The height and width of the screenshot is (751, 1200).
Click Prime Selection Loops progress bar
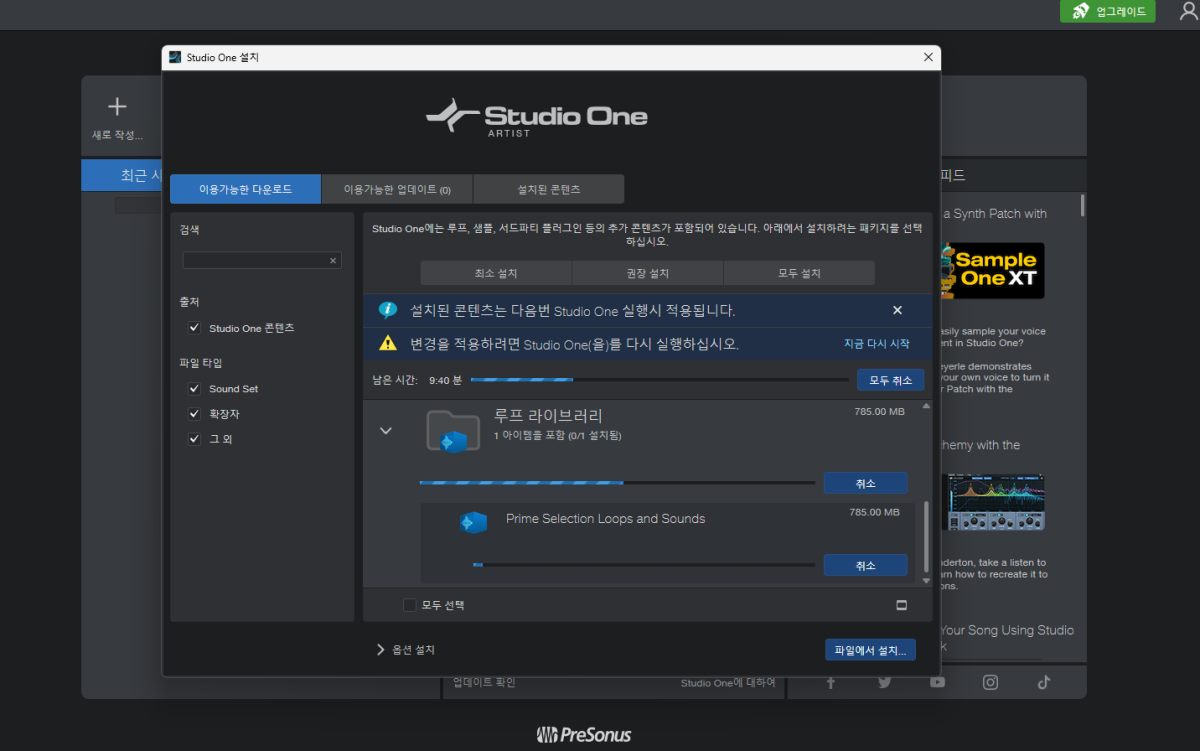[643, 565]
